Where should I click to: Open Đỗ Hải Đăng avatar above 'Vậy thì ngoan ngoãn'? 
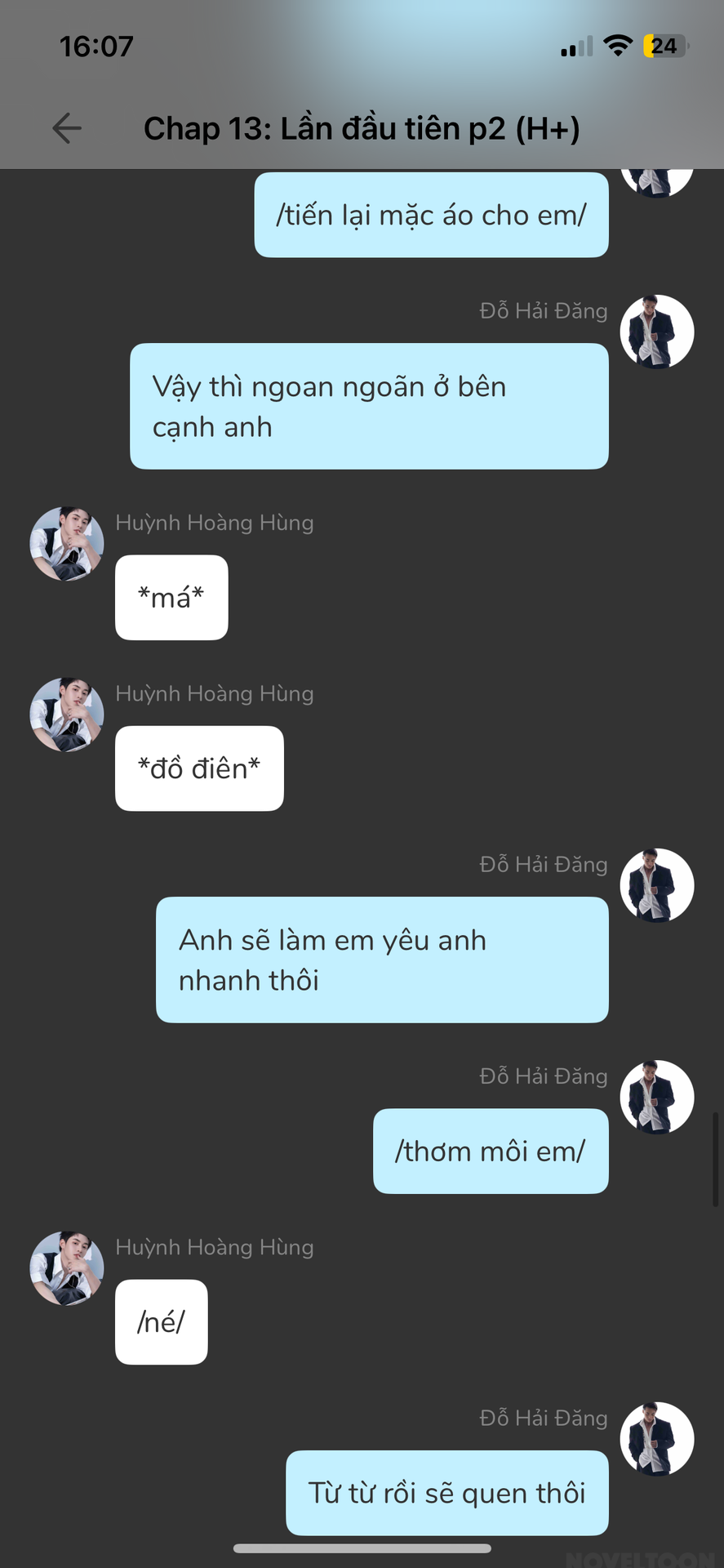click(657, 332)
